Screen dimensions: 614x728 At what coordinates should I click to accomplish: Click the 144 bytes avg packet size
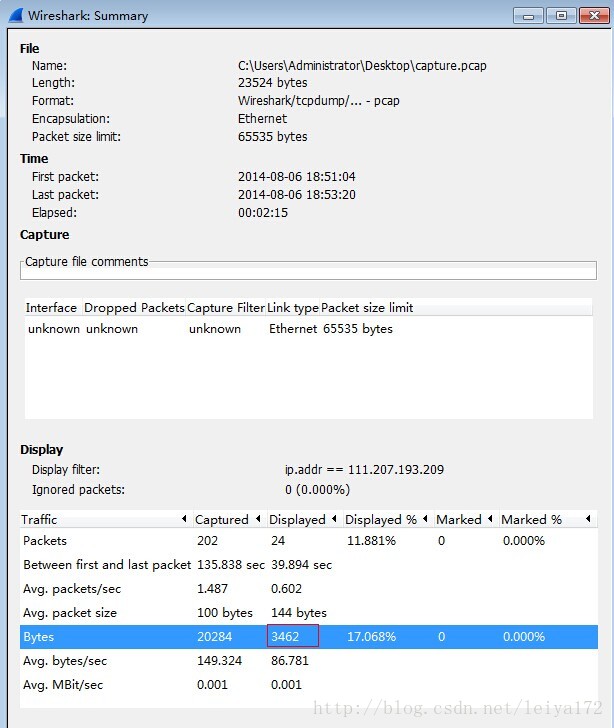click(299, 613)
